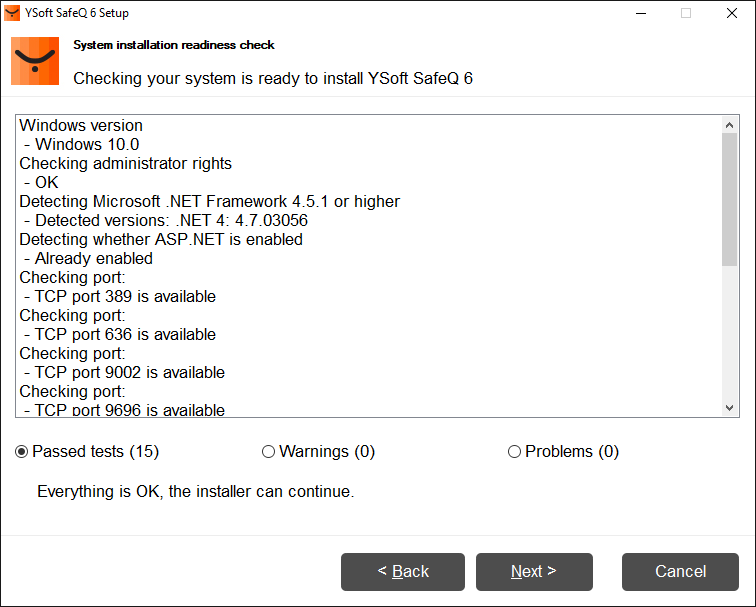Click the empty scrollbar track below the thumb

[x=729, y=335]
